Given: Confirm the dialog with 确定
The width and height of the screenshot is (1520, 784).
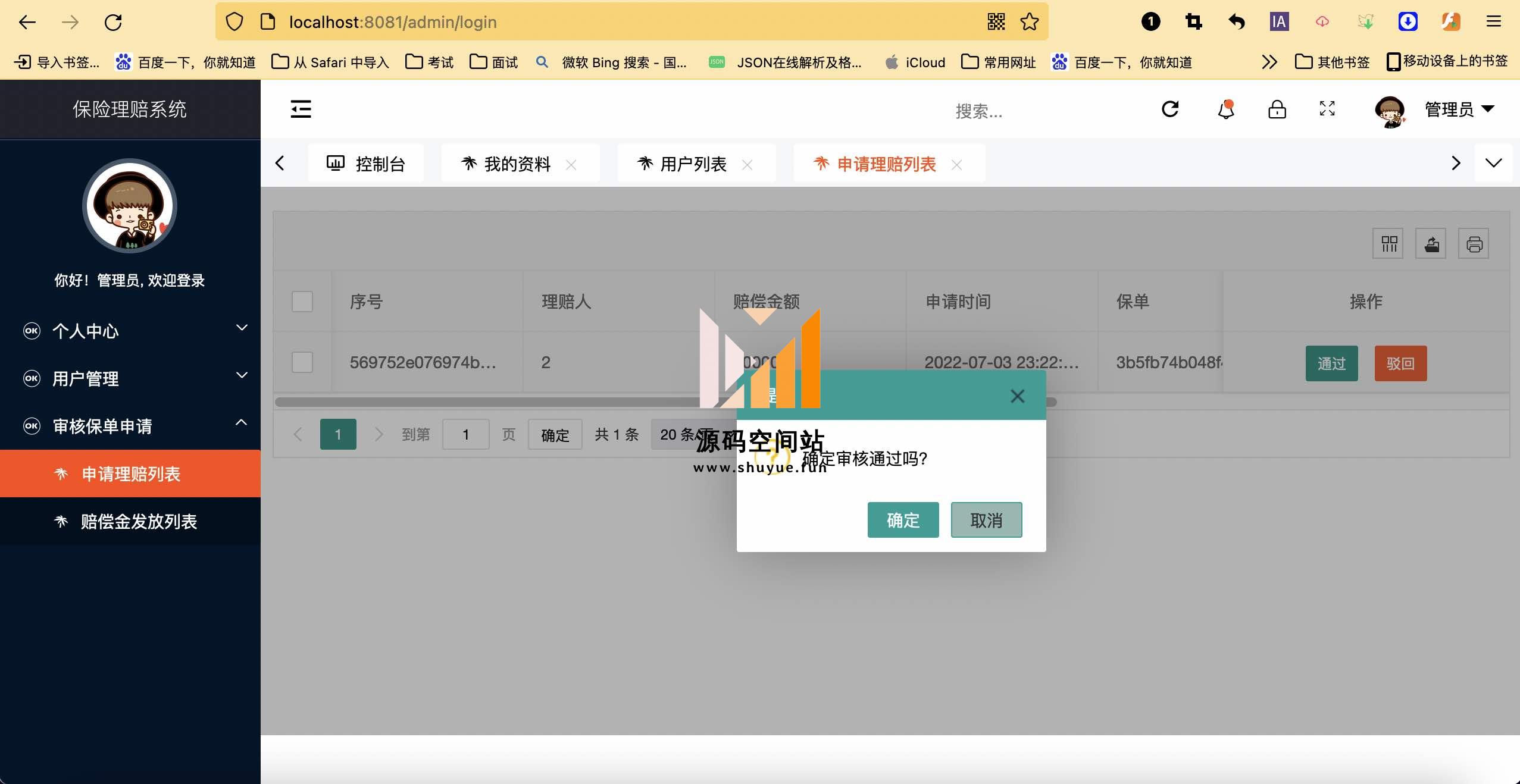Looking at the screenshot, I should tap(903, 520).
